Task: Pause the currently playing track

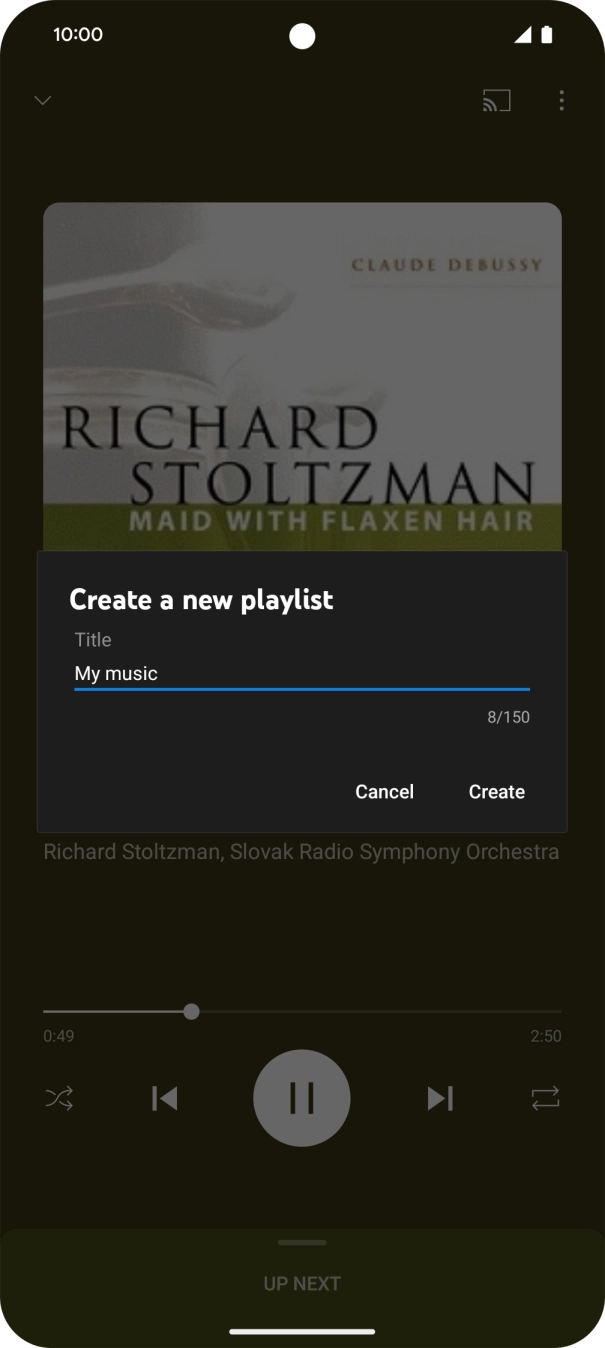Action: pos(302,1097)
